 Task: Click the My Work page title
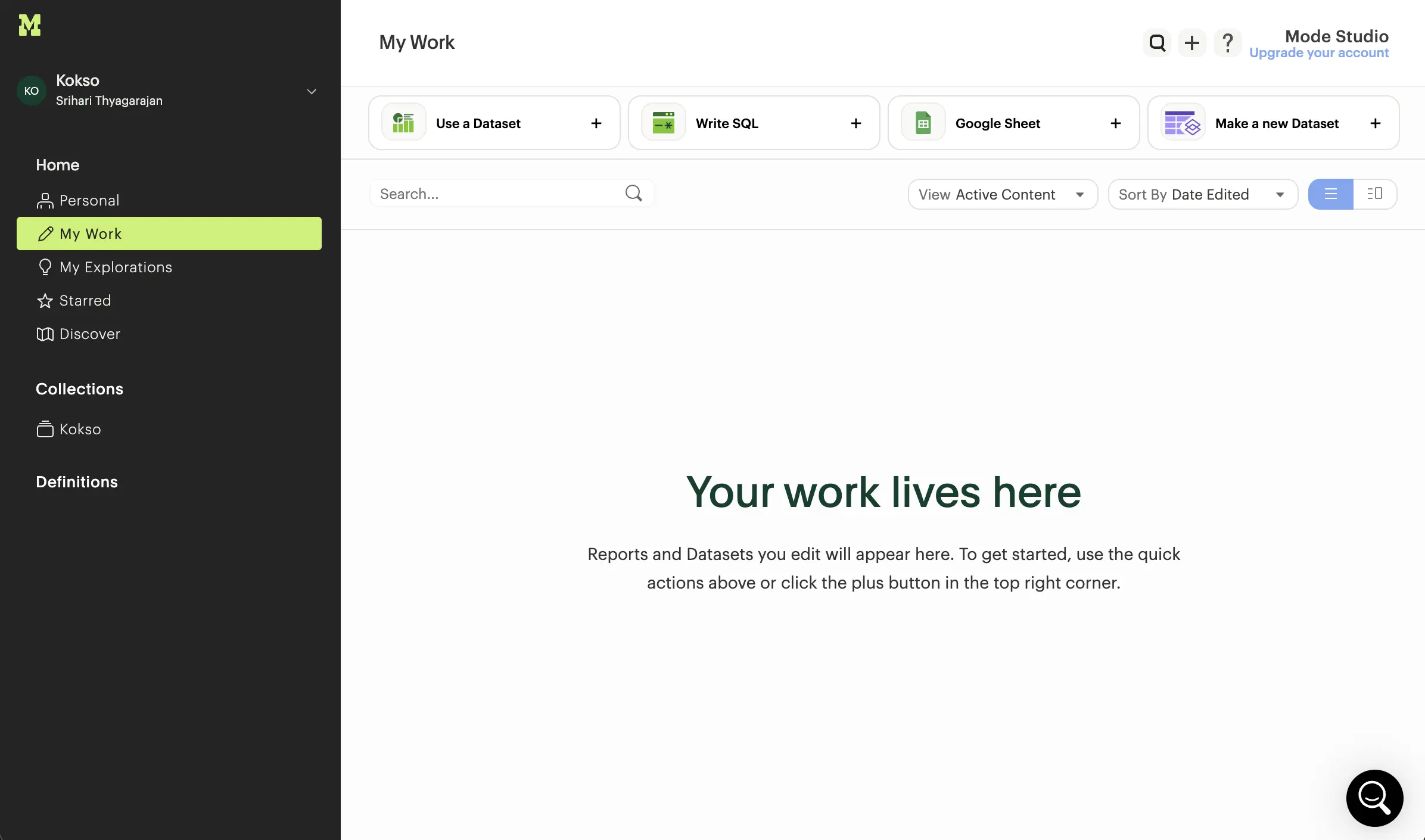click(x=417, y=42)
